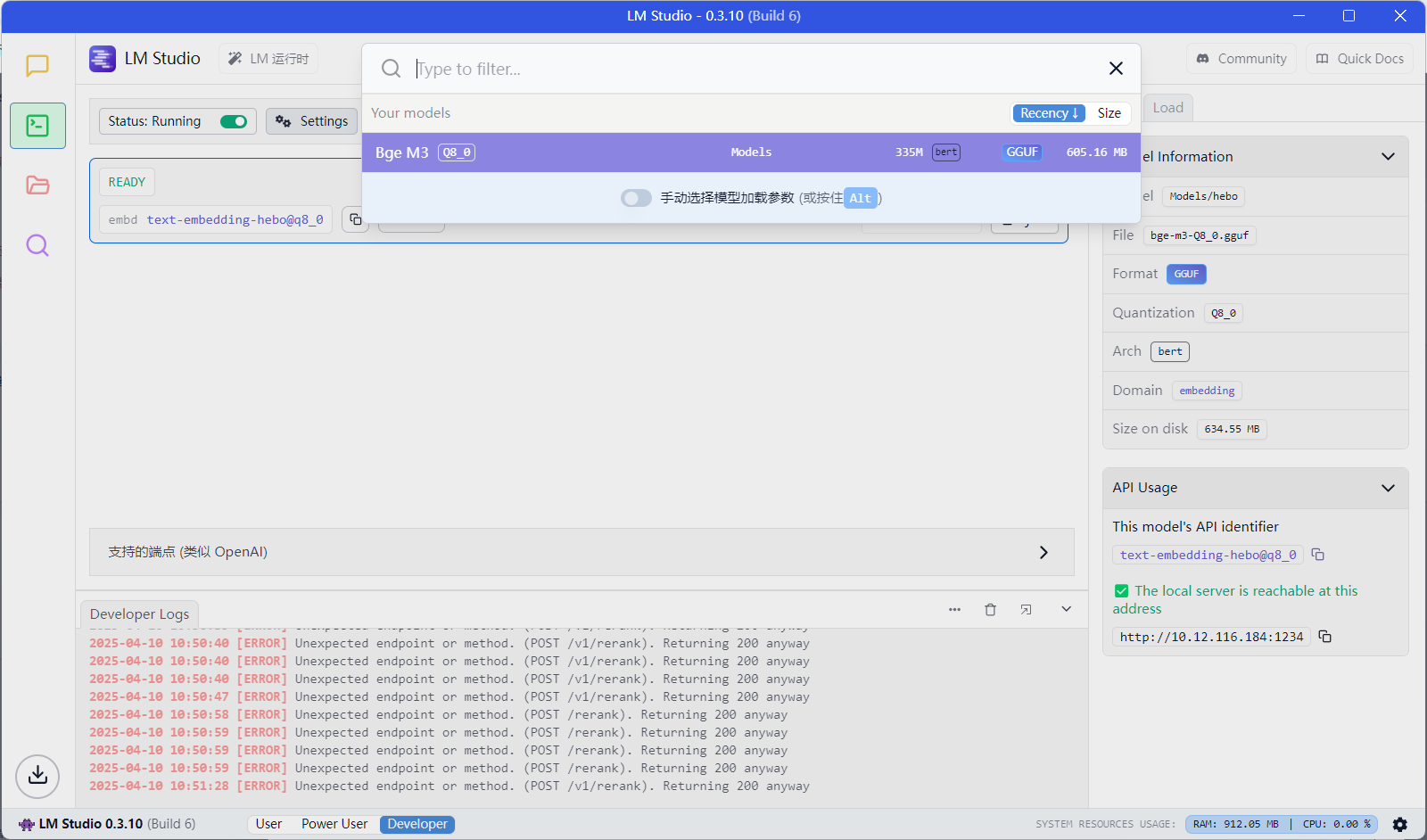The height and width of the screenshot is (840, 1427).
Task: Open the Developer Logs tab
Action: click(139, 614)
